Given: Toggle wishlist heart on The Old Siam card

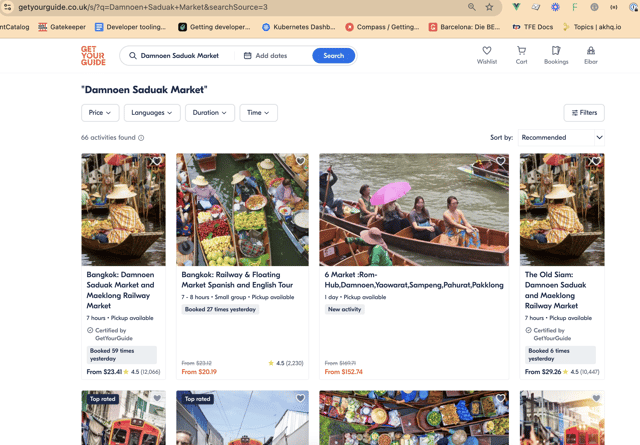Looking at the screenshot, I should [596, 162].
